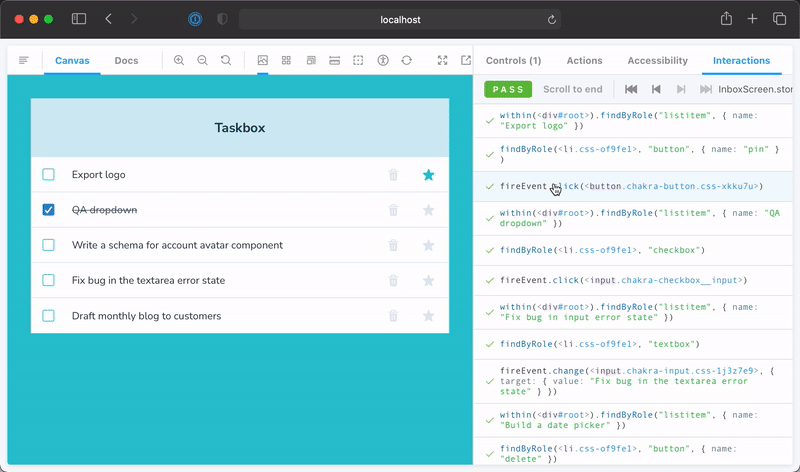This screenshot has width=800, height=472.
Task: Jump to last interaction step
Action: tap(706, 89)
